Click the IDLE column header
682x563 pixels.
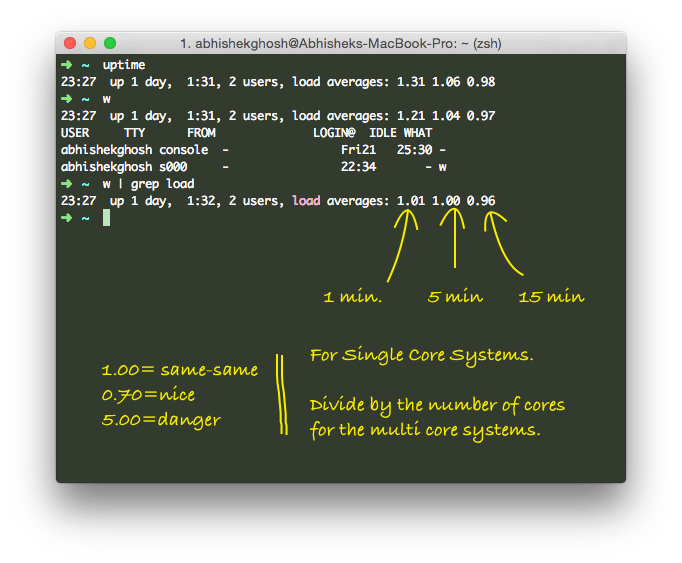[x=383, y=133]
